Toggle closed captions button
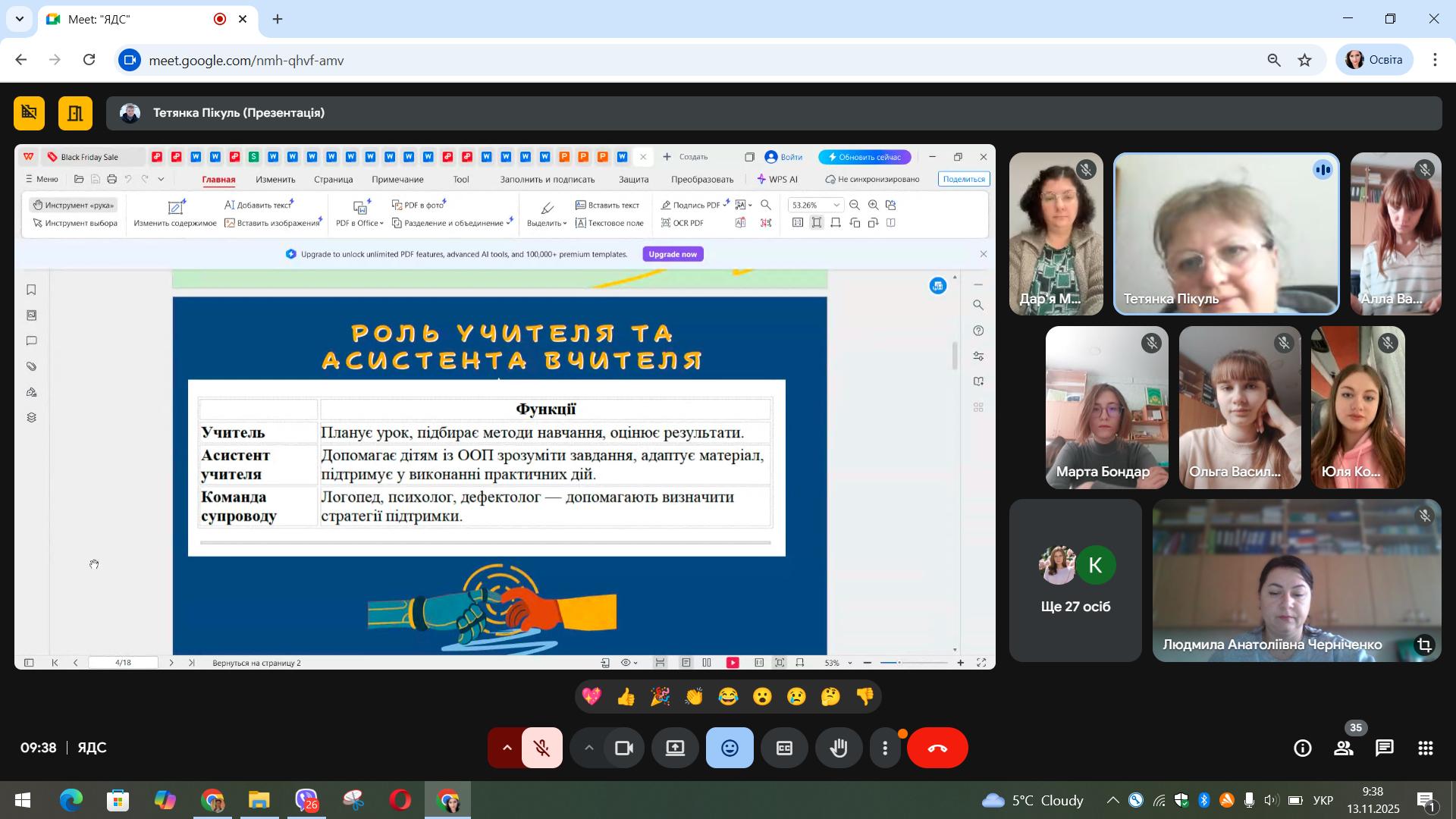 point(784,748)
